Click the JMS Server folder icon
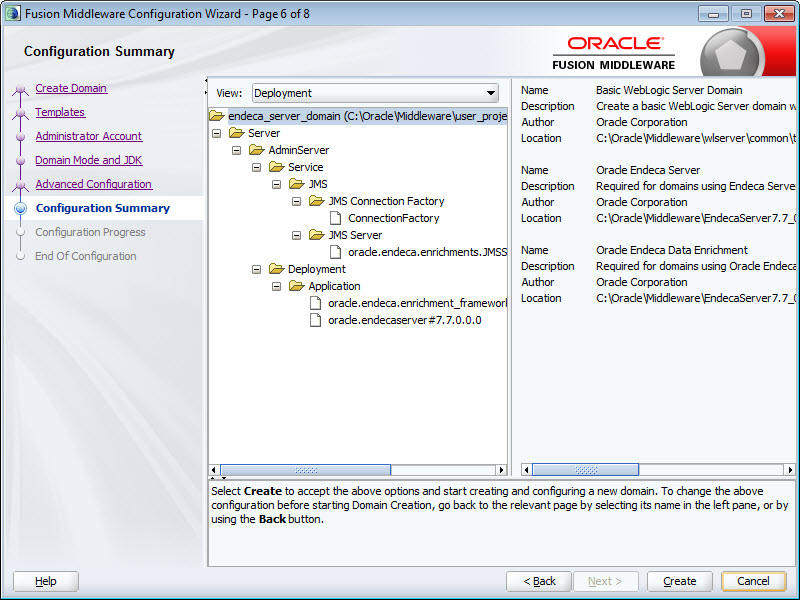Image resolution: width=800 pixels, height=600 pixels. click(x=316, y=235)
